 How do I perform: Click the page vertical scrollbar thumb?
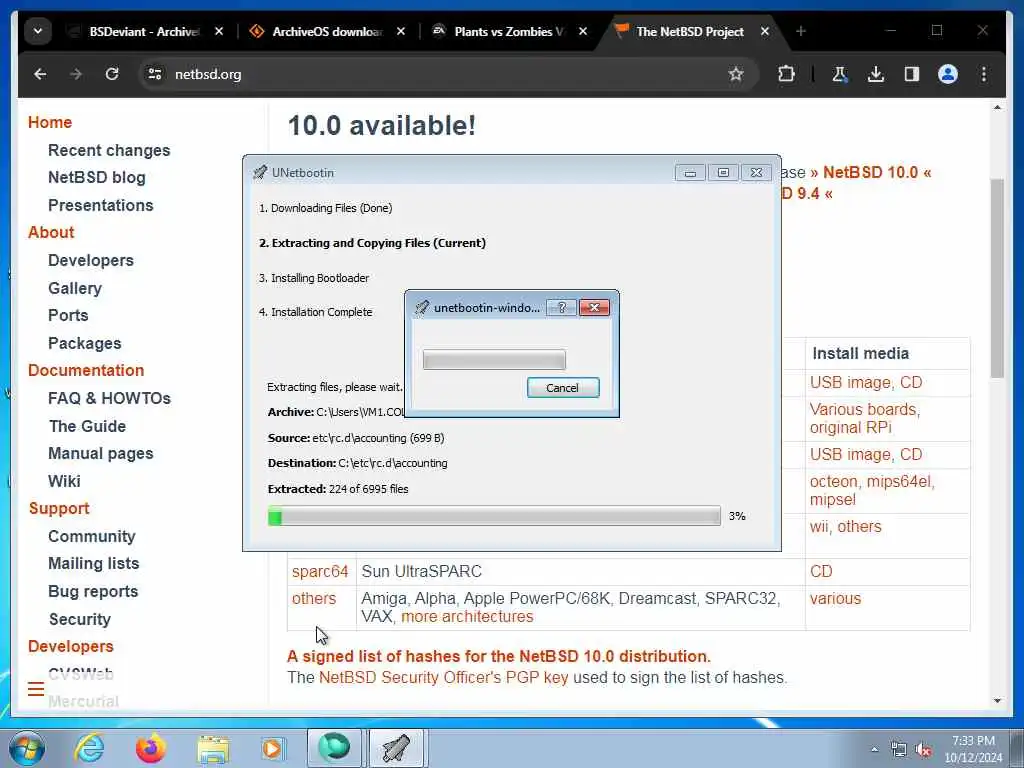[997, 278]
